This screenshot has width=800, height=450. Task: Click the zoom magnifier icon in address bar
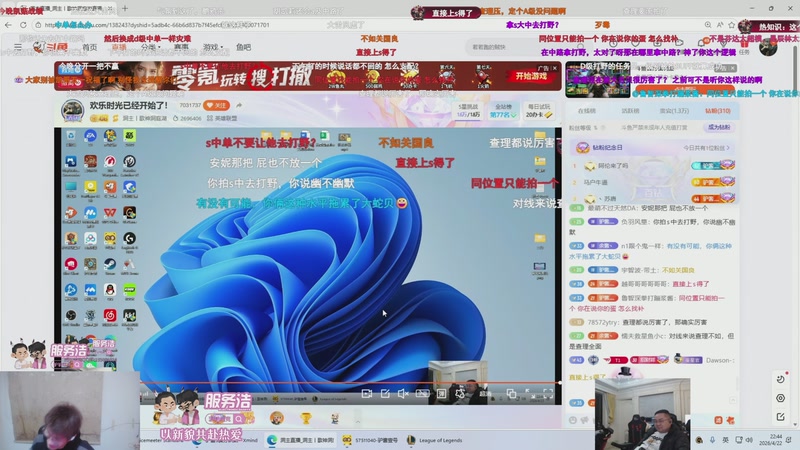coord(708,24)
